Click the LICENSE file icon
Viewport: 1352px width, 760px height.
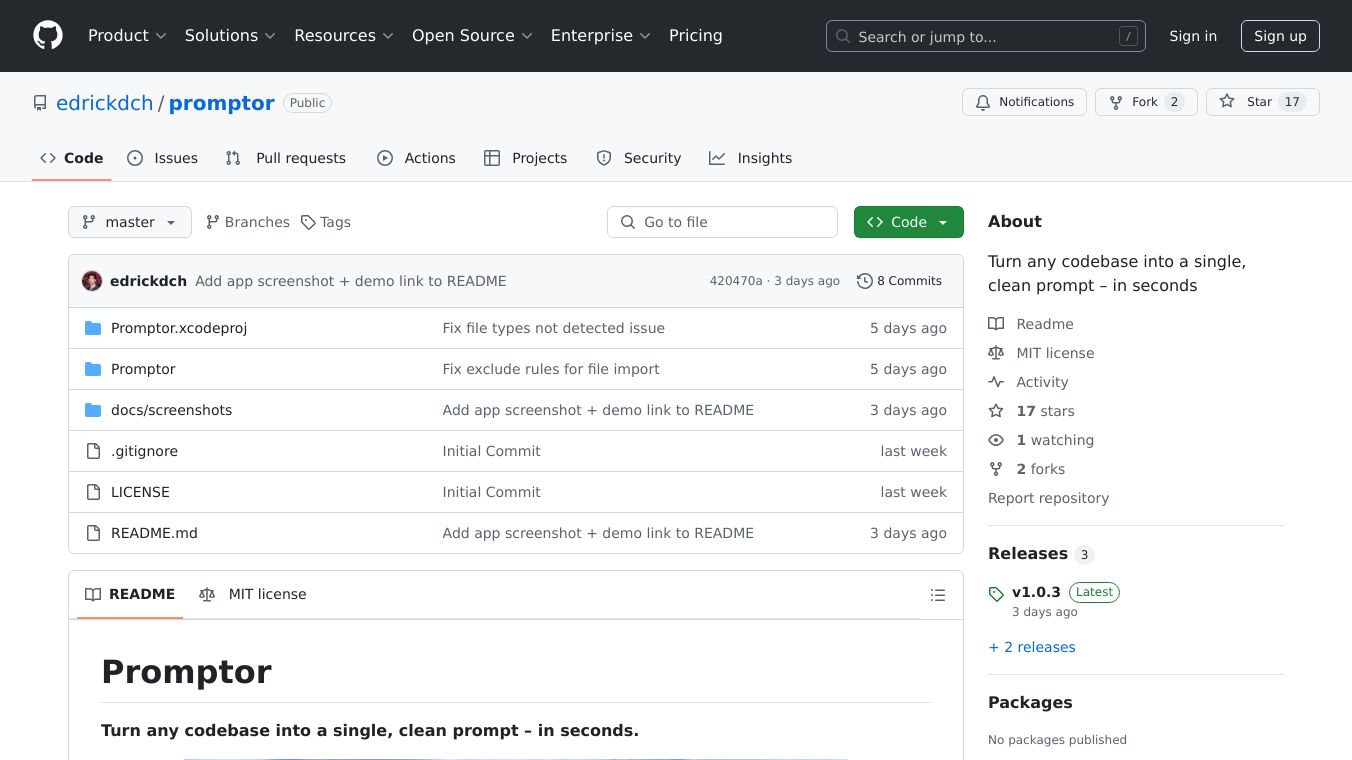coord(93,492)
